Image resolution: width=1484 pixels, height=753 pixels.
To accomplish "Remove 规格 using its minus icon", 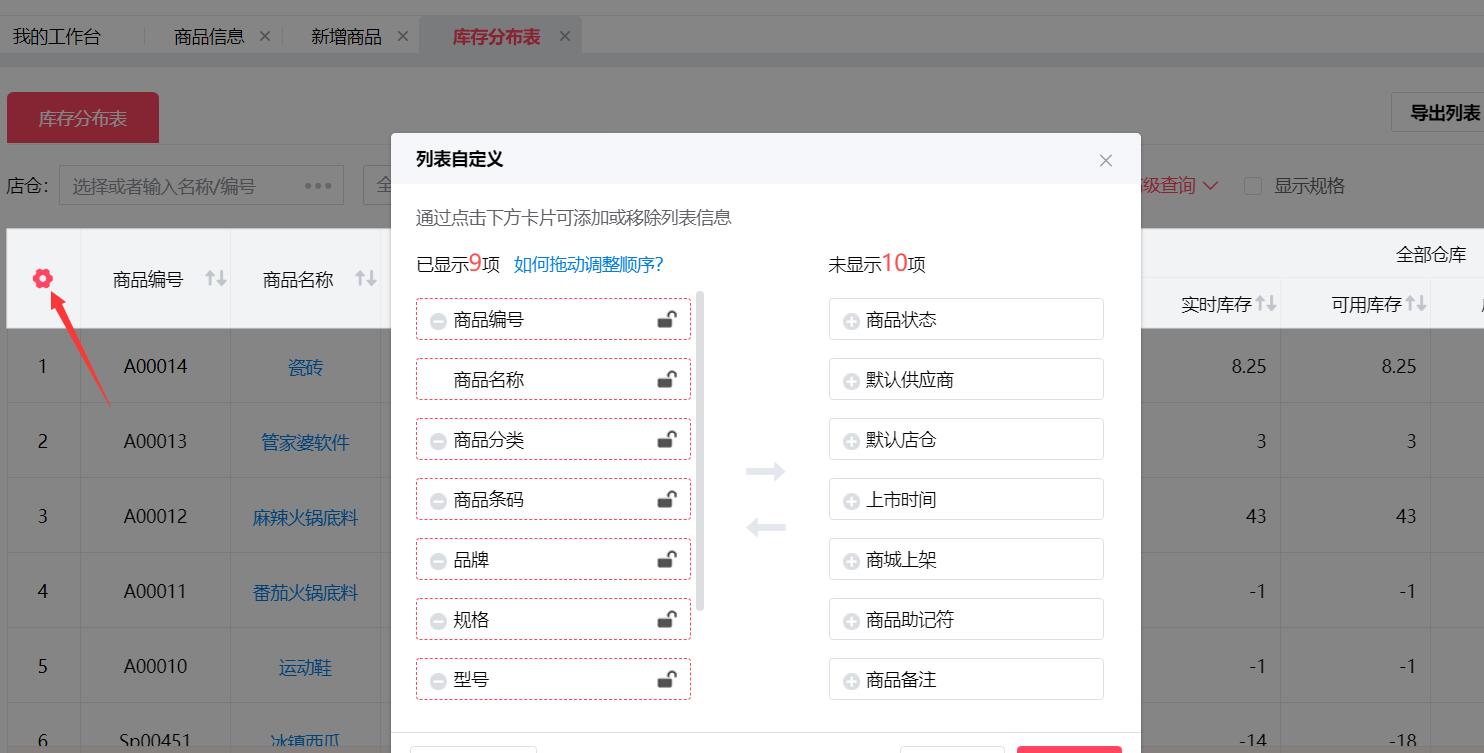I will [x=438, y=621].
